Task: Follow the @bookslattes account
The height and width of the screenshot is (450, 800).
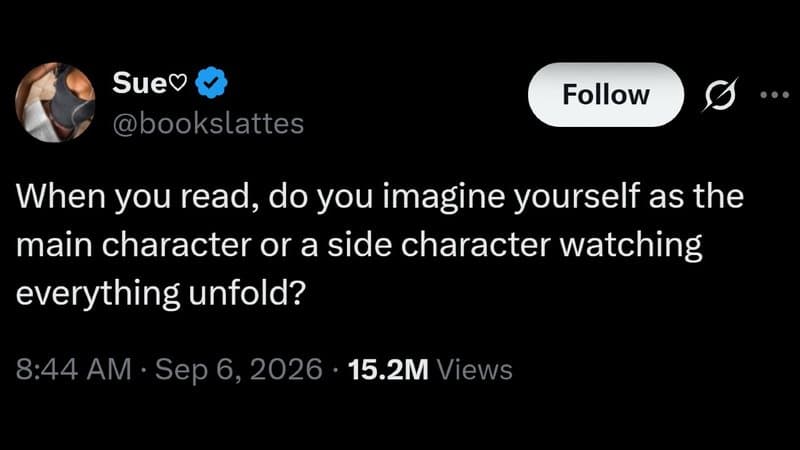Action: pos(606,95)
